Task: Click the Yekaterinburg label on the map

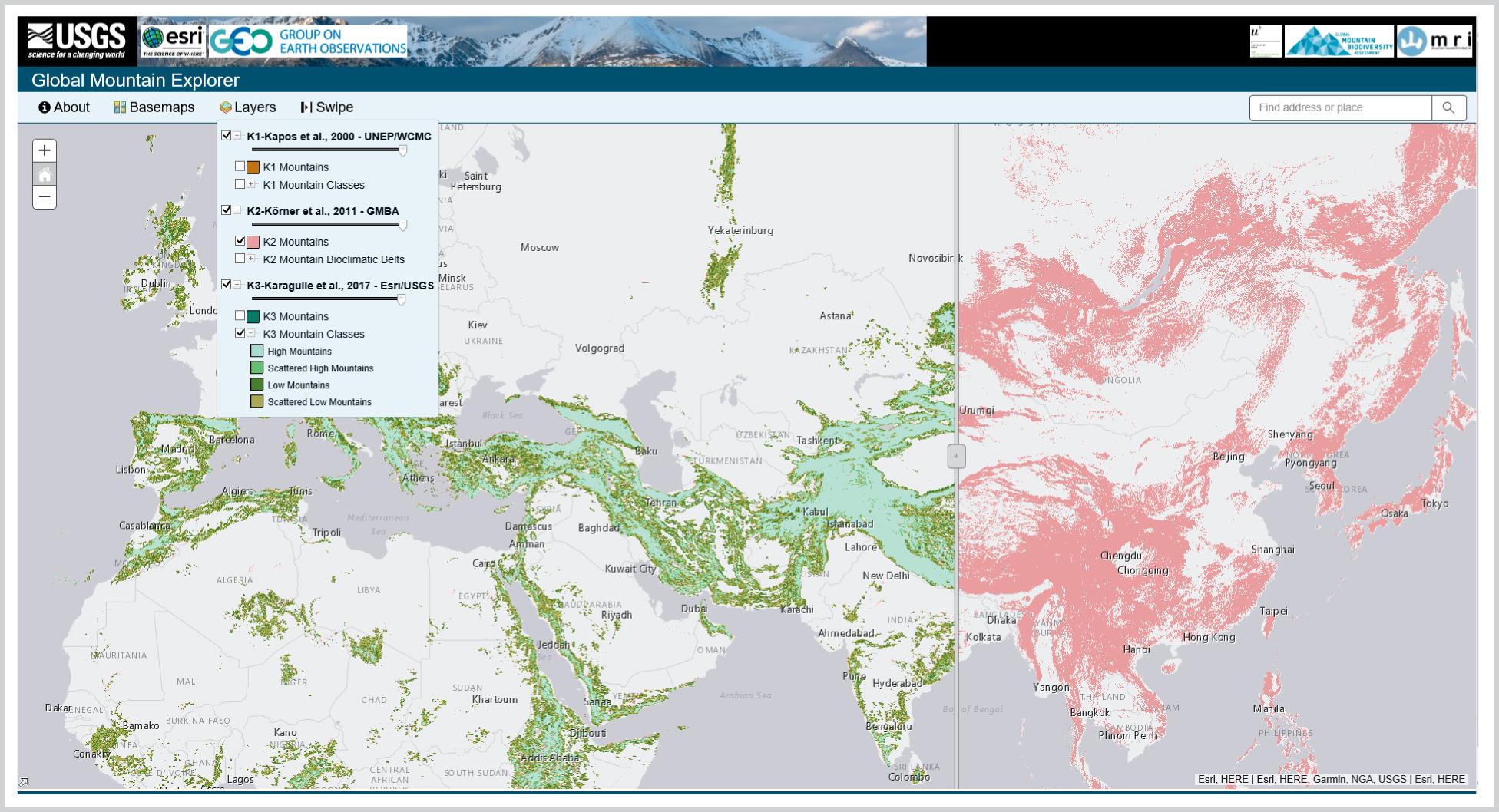Action: tap(740, 230)
